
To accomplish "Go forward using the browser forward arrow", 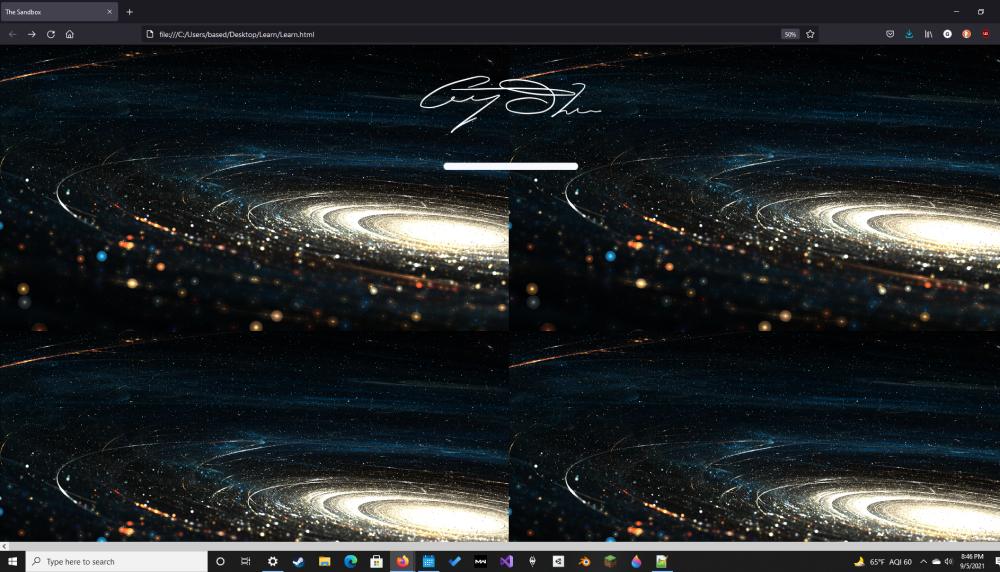I will (x=31, y=34).
